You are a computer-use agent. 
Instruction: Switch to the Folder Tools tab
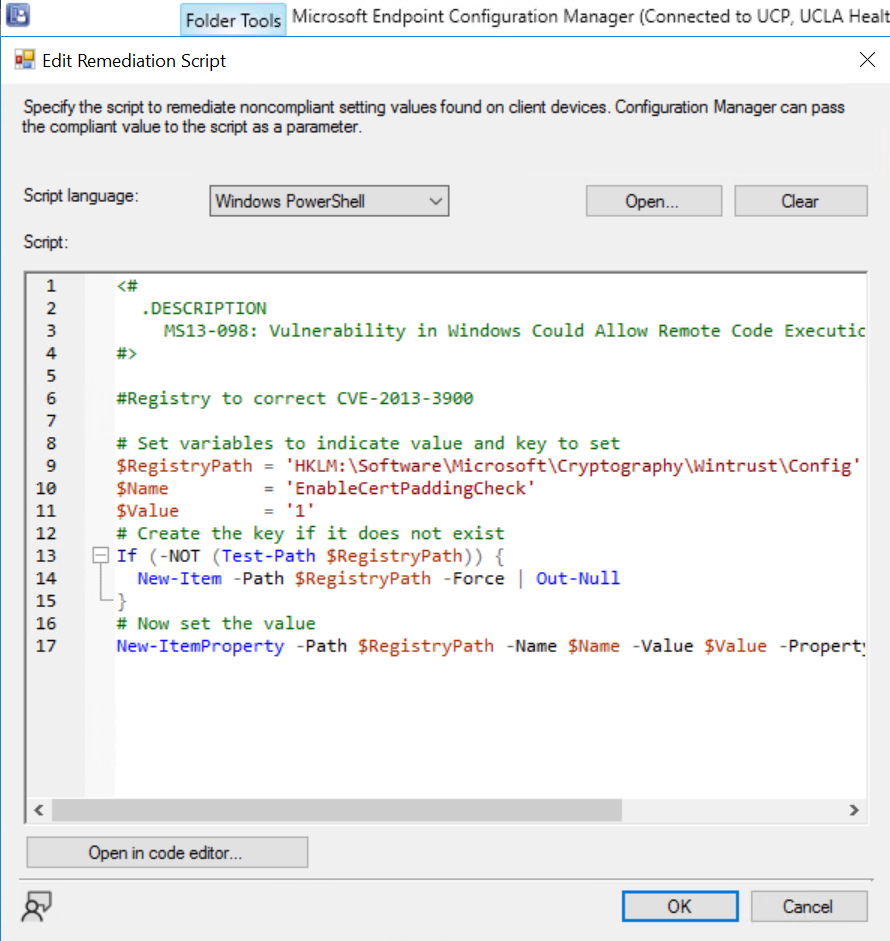tap(232, 19)
